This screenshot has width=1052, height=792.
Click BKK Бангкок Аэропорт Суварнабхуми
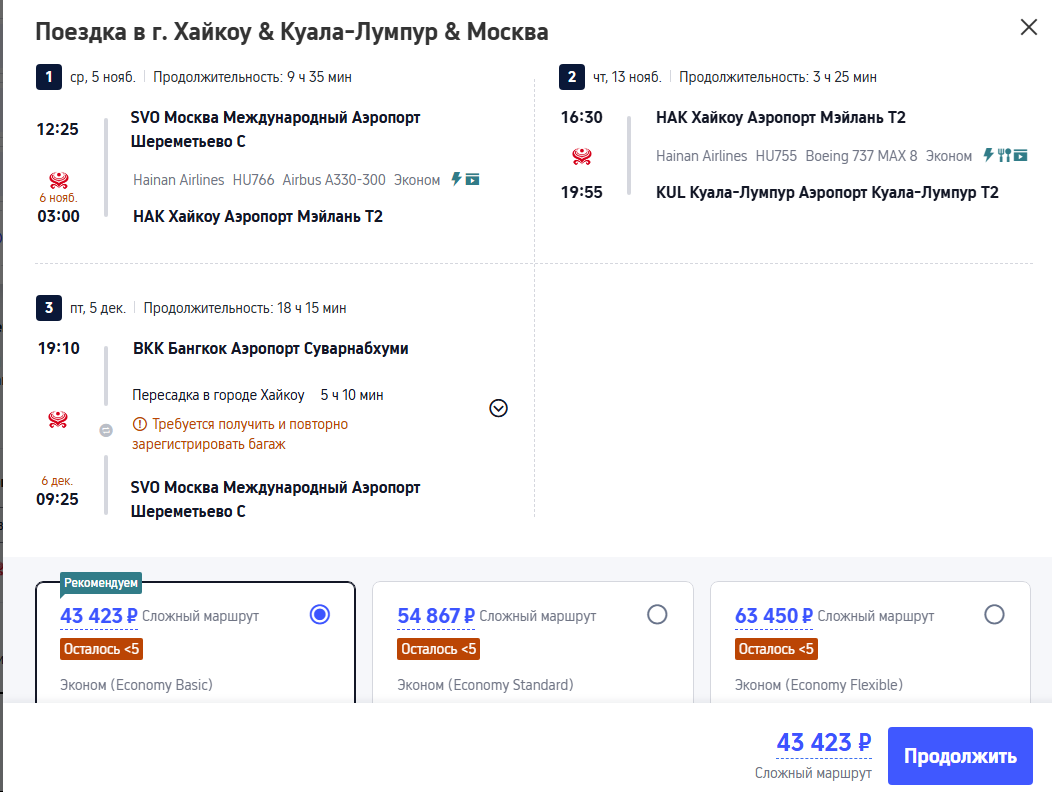point(271,349)
